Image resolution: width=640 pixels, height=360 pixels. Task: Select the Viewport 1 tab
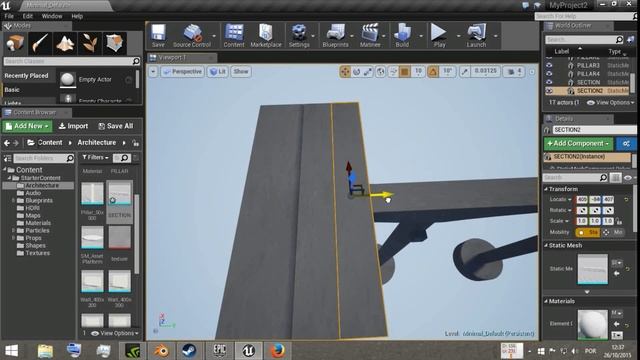(x=182, y=58)
